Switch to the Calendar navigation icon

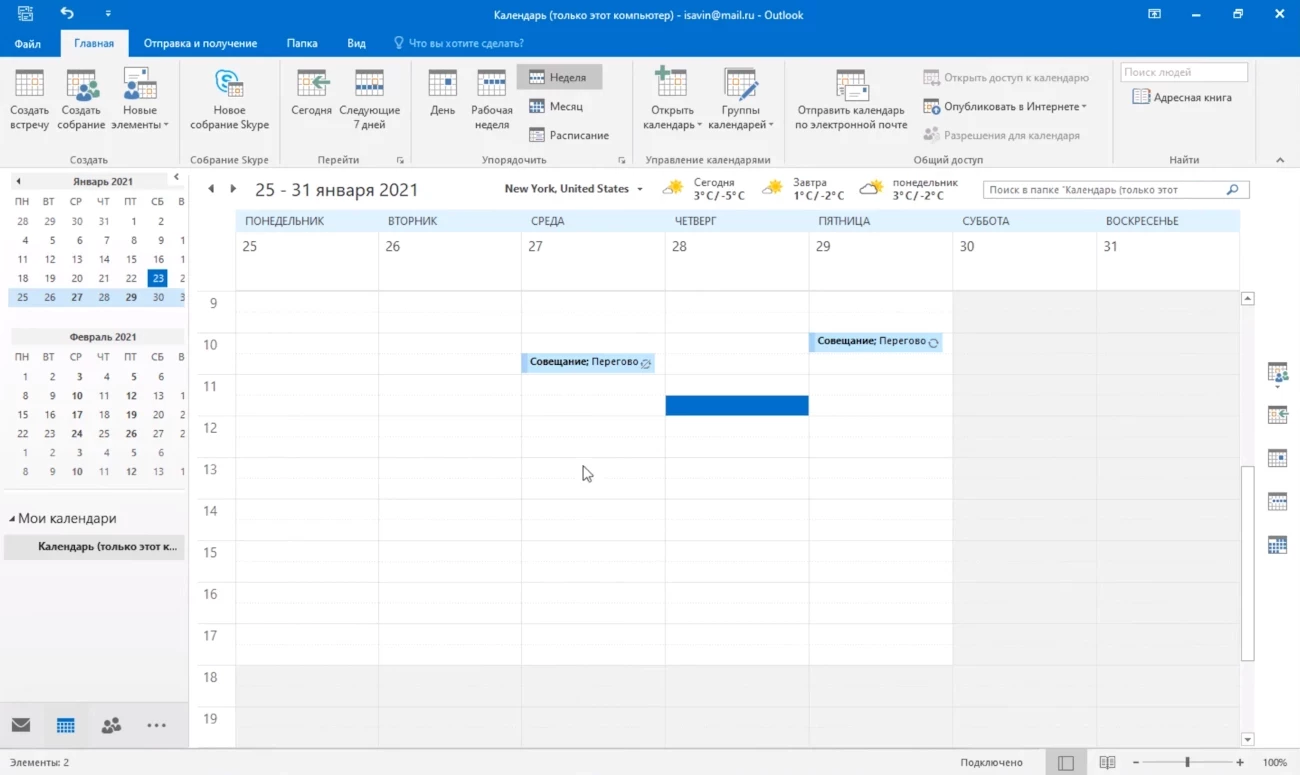click(x=66, y=726)
